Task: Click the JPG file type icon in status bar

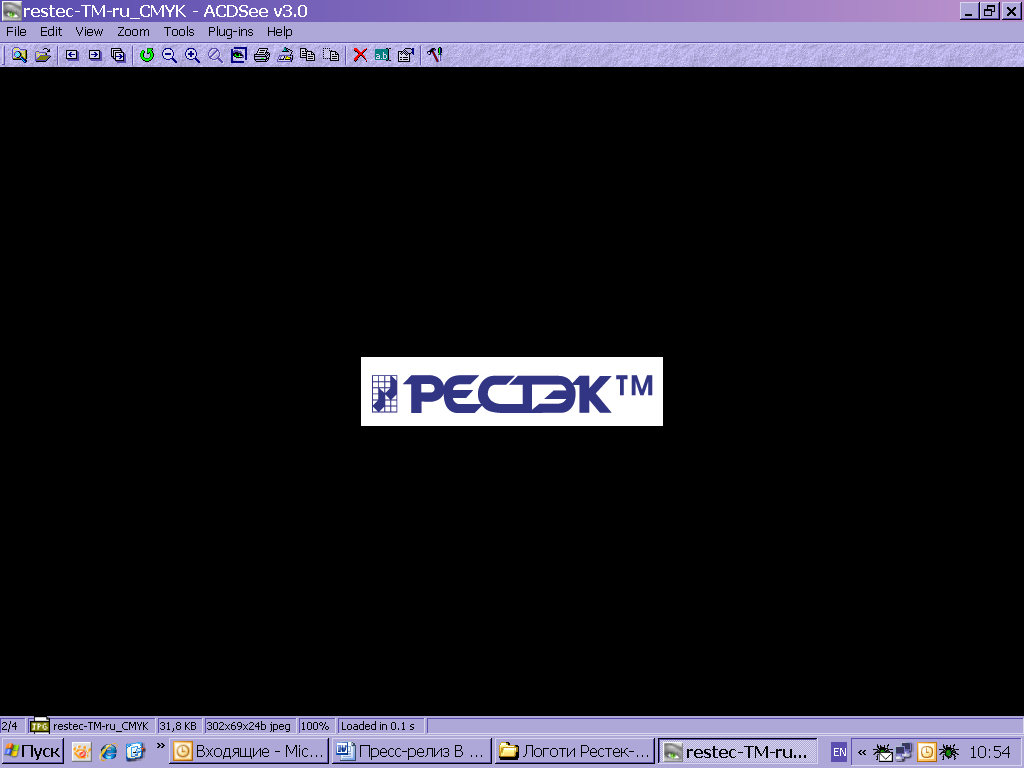Action: (39, 725)
